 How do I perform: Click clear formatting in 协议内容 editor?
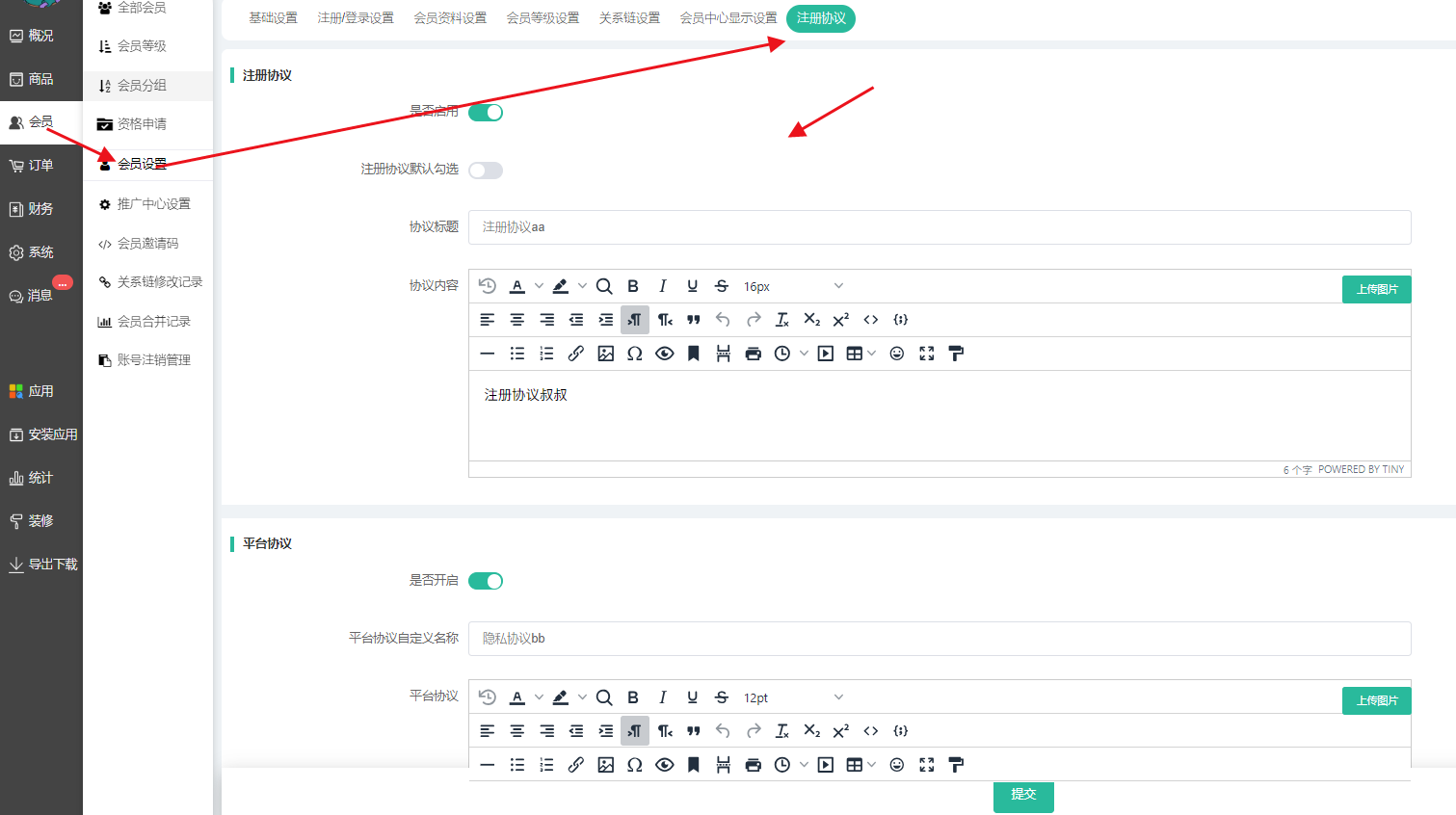(x=782, y=320)
